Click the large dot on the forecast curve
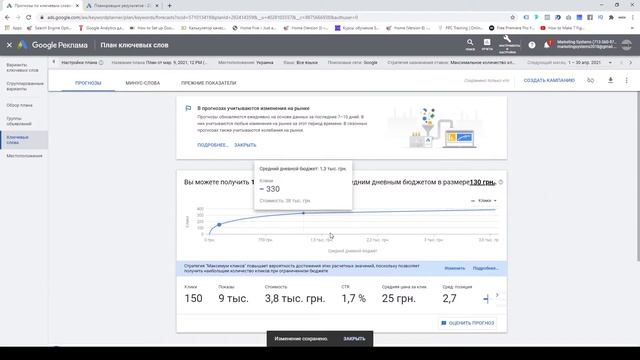The width and height of the screenshot is (640, 360). tap(219, 225)
